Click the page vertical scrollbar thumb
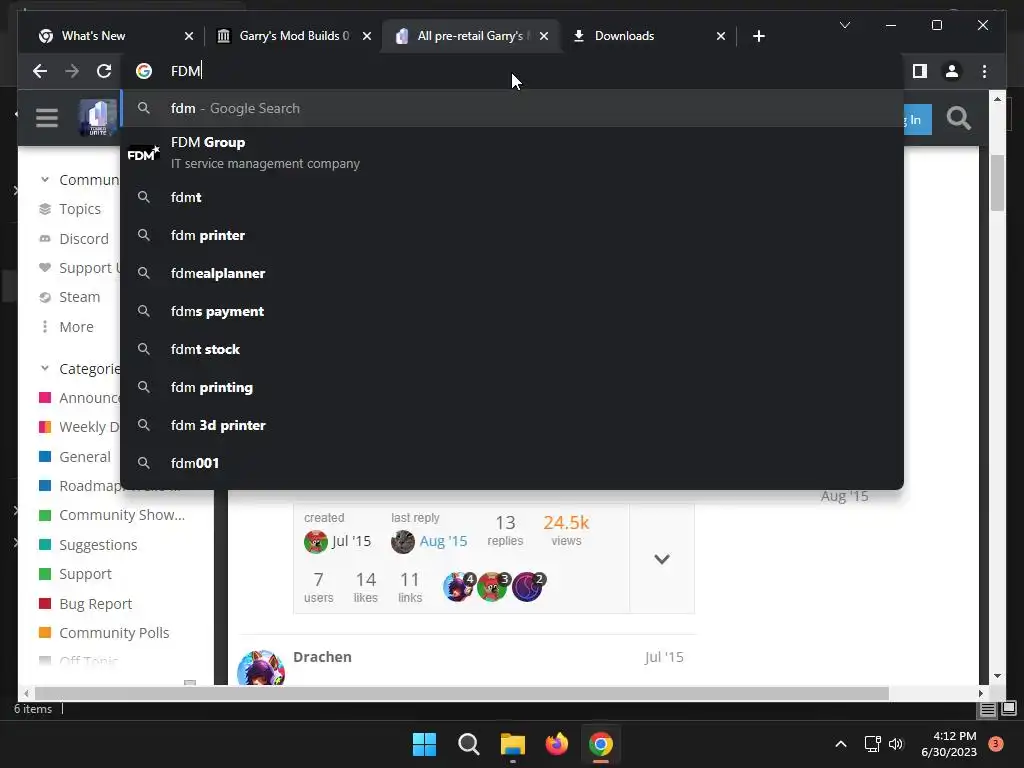 point(997,183)
